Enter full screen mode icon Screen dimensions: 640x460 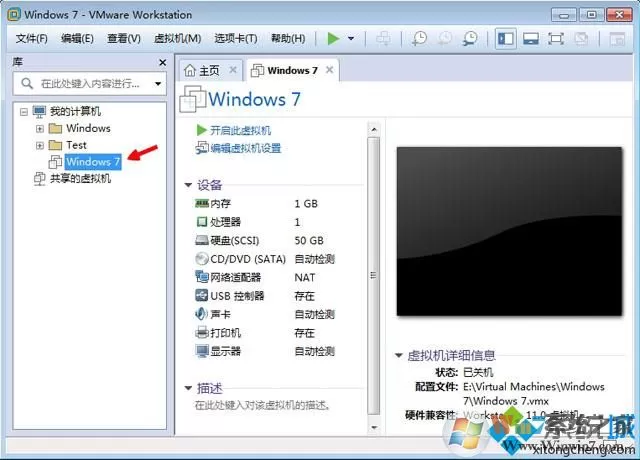[x=556, y=39]
